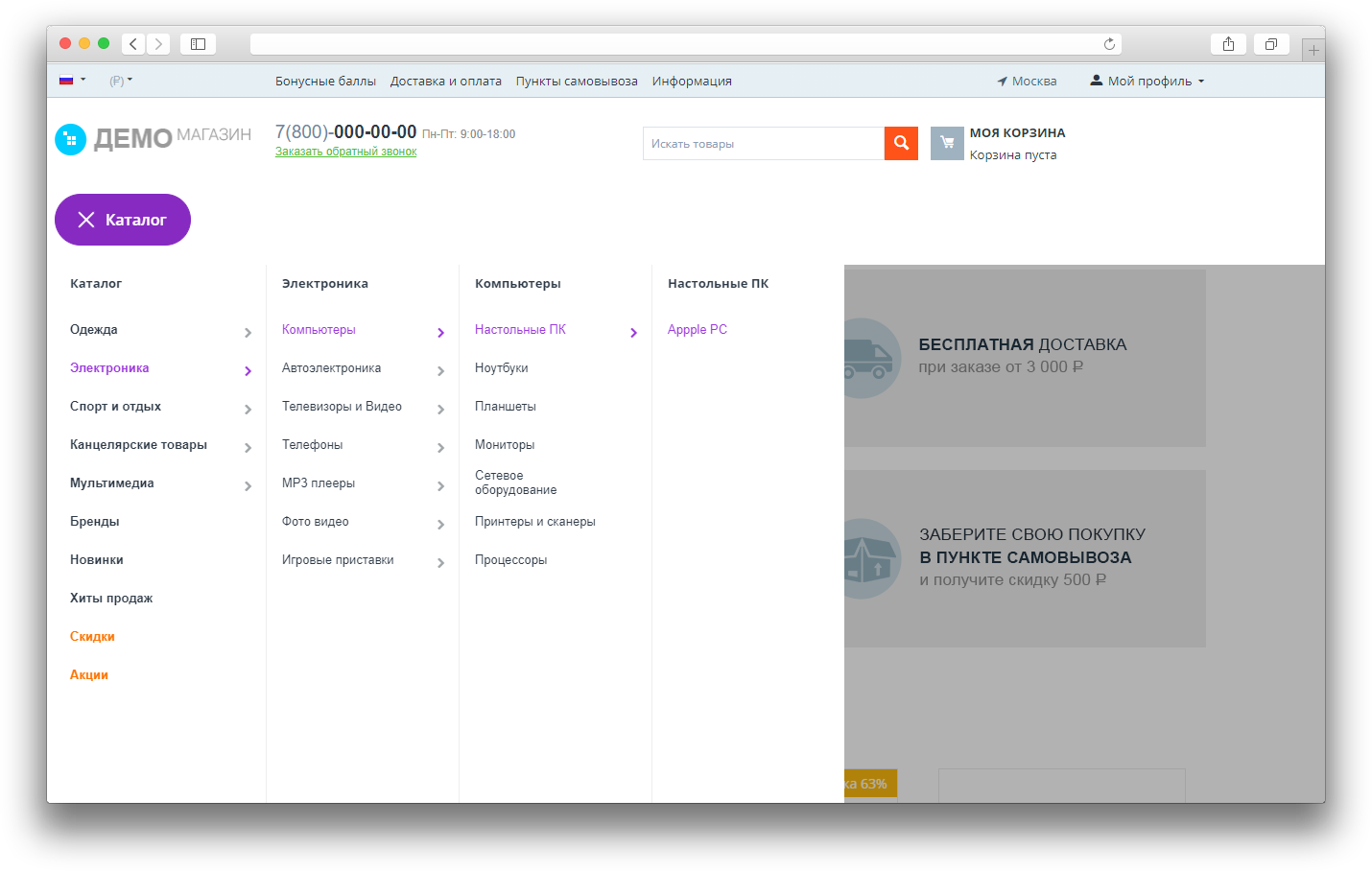Select Ноутбуки in the Компьютеры menu
Viewport: 1372px width, 871px height.
[502, 368]
